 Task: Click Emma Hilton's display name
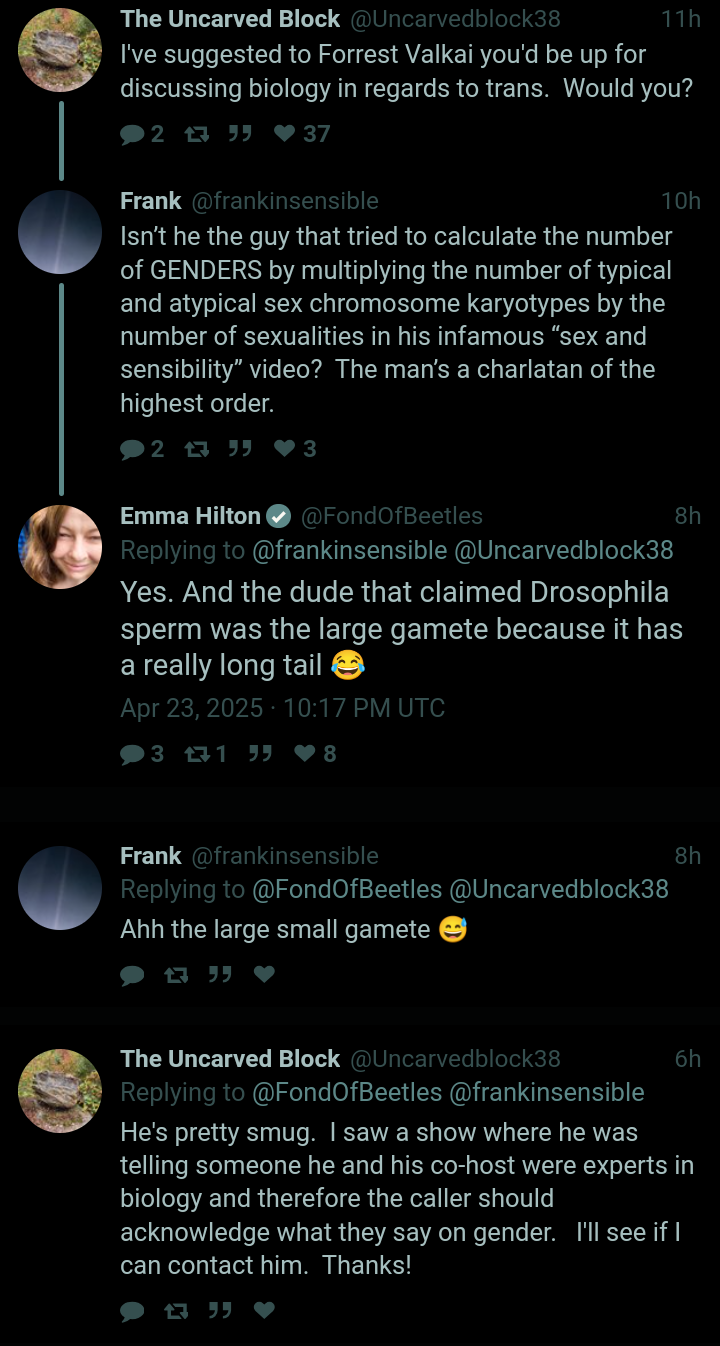pos(190,516)
